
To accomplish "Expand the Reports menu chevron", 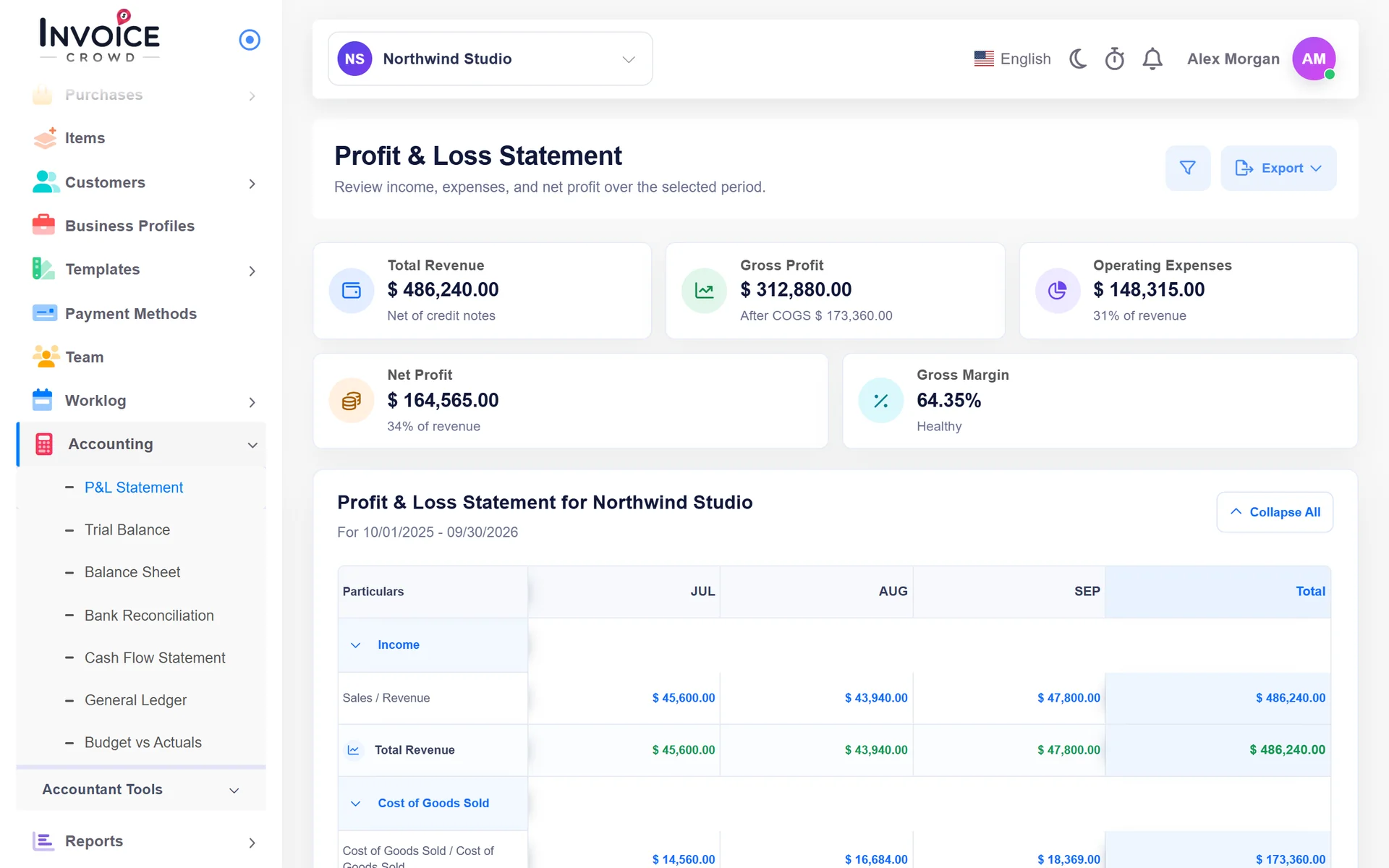I will click(252, 843).
